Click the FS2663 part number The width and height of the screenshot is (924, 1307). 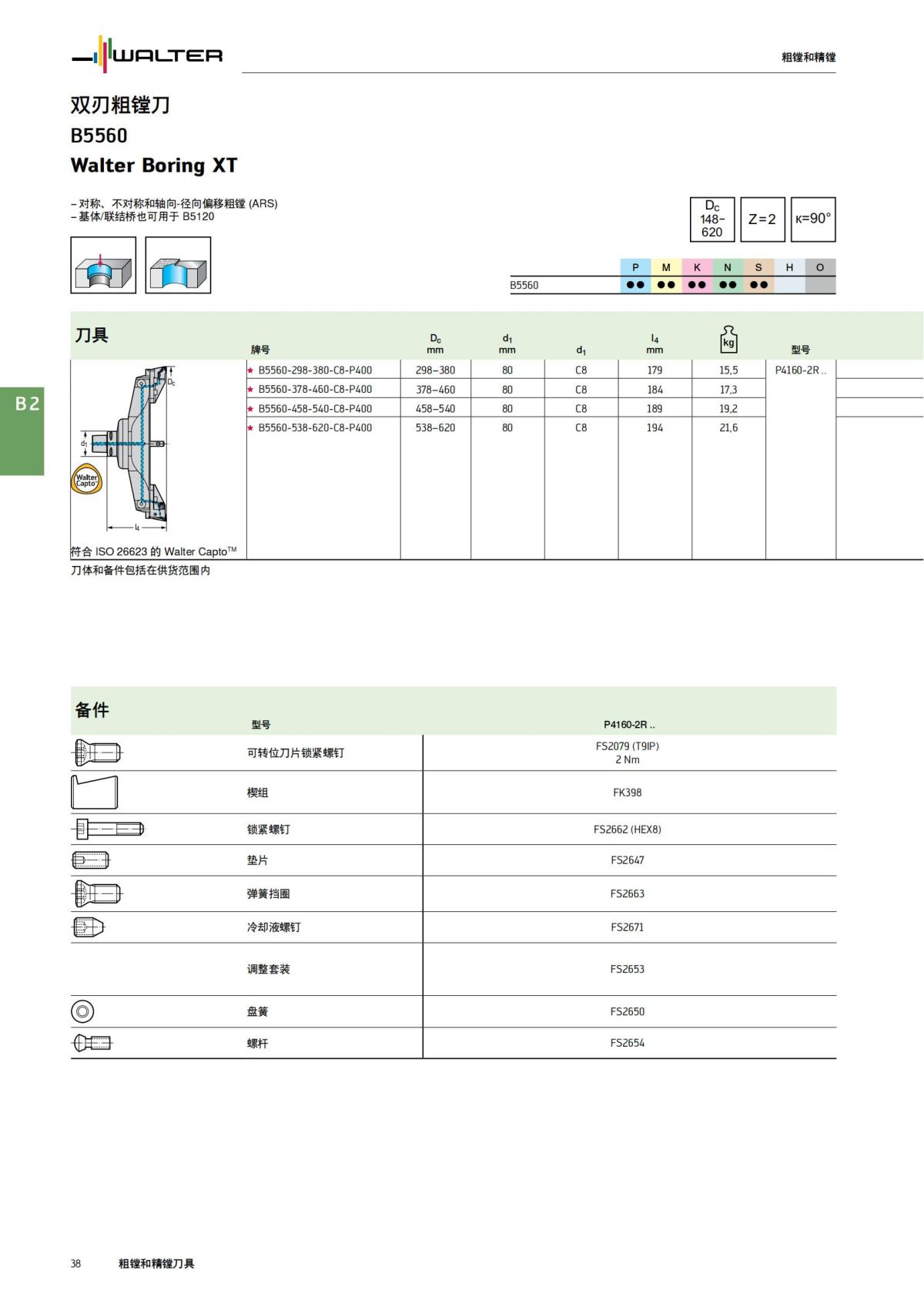tap(628, 894)
